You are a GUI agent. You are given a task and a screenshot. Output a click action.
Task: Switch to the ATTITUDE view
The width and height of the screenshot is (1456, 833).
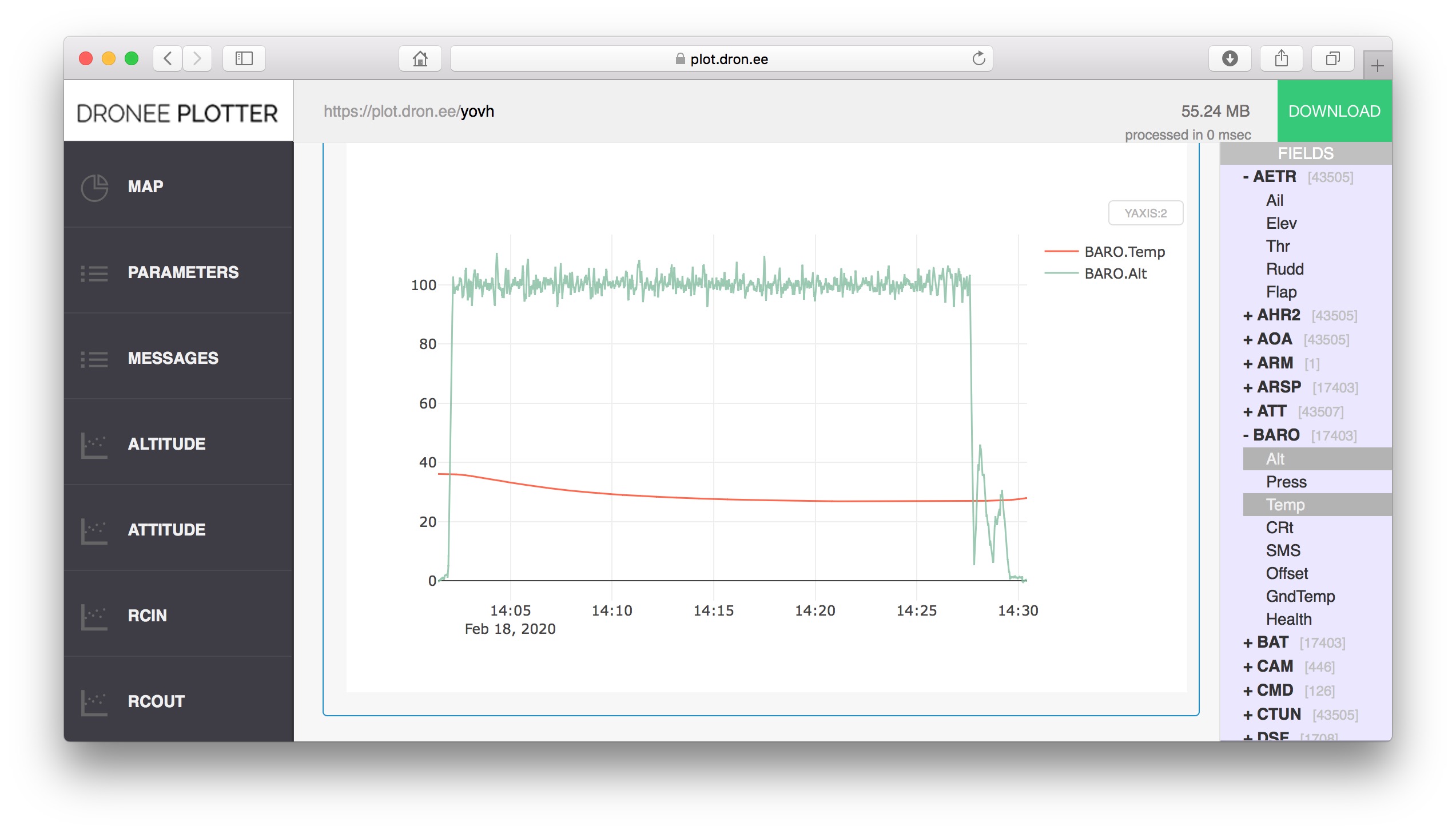[166, 530]
